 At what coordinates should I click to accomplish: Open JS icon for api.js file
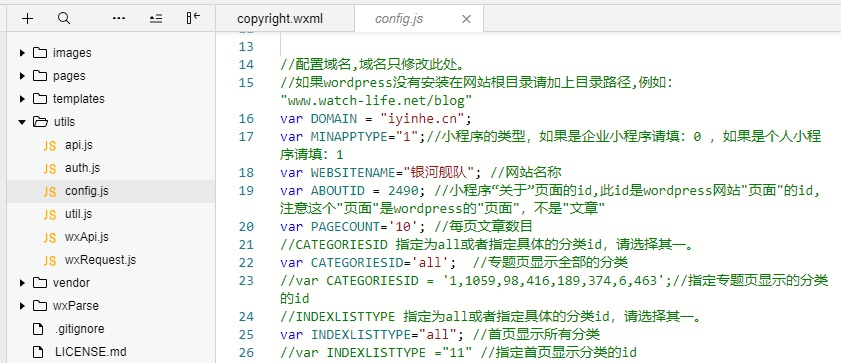(x=50, y=145)
